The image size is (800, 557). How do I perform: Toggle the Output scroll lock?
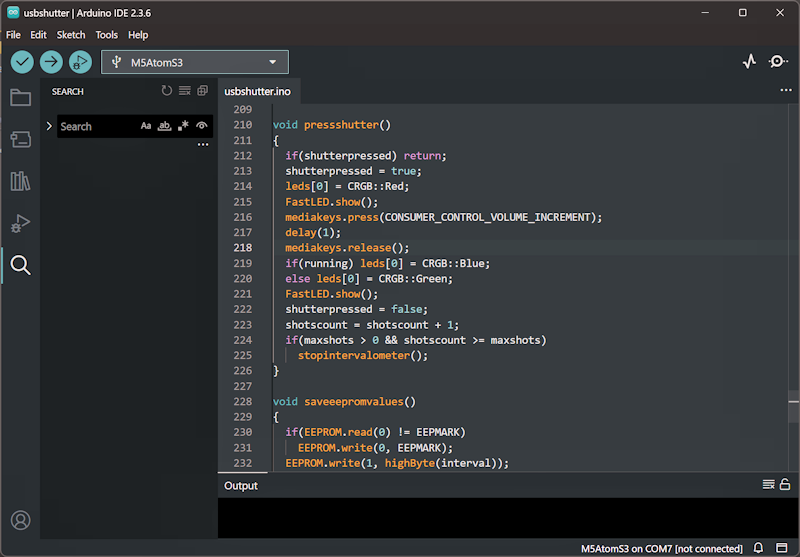(785, 485)
